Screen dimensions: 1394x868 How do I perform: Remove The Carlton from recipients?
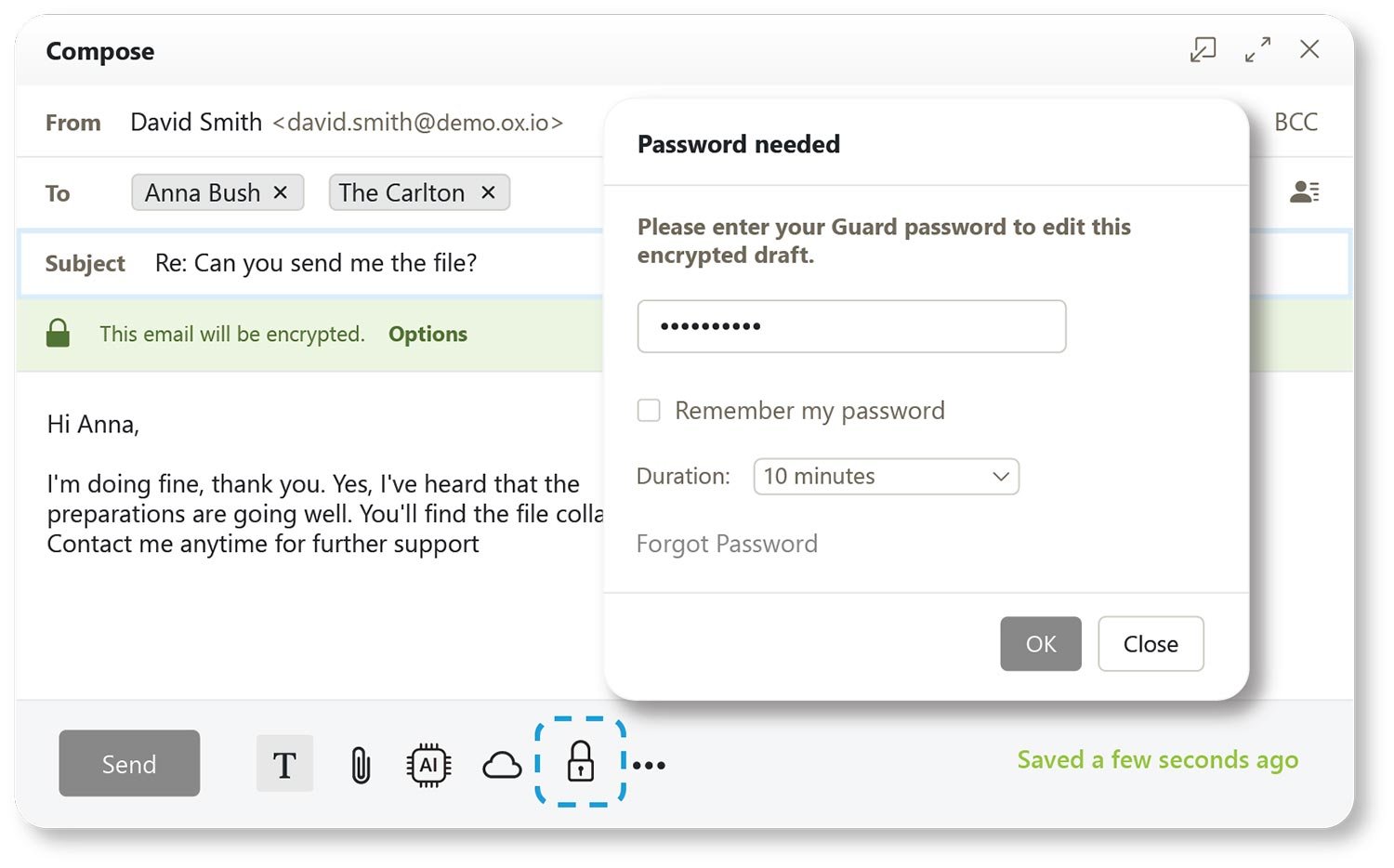[x=488, y=192]
